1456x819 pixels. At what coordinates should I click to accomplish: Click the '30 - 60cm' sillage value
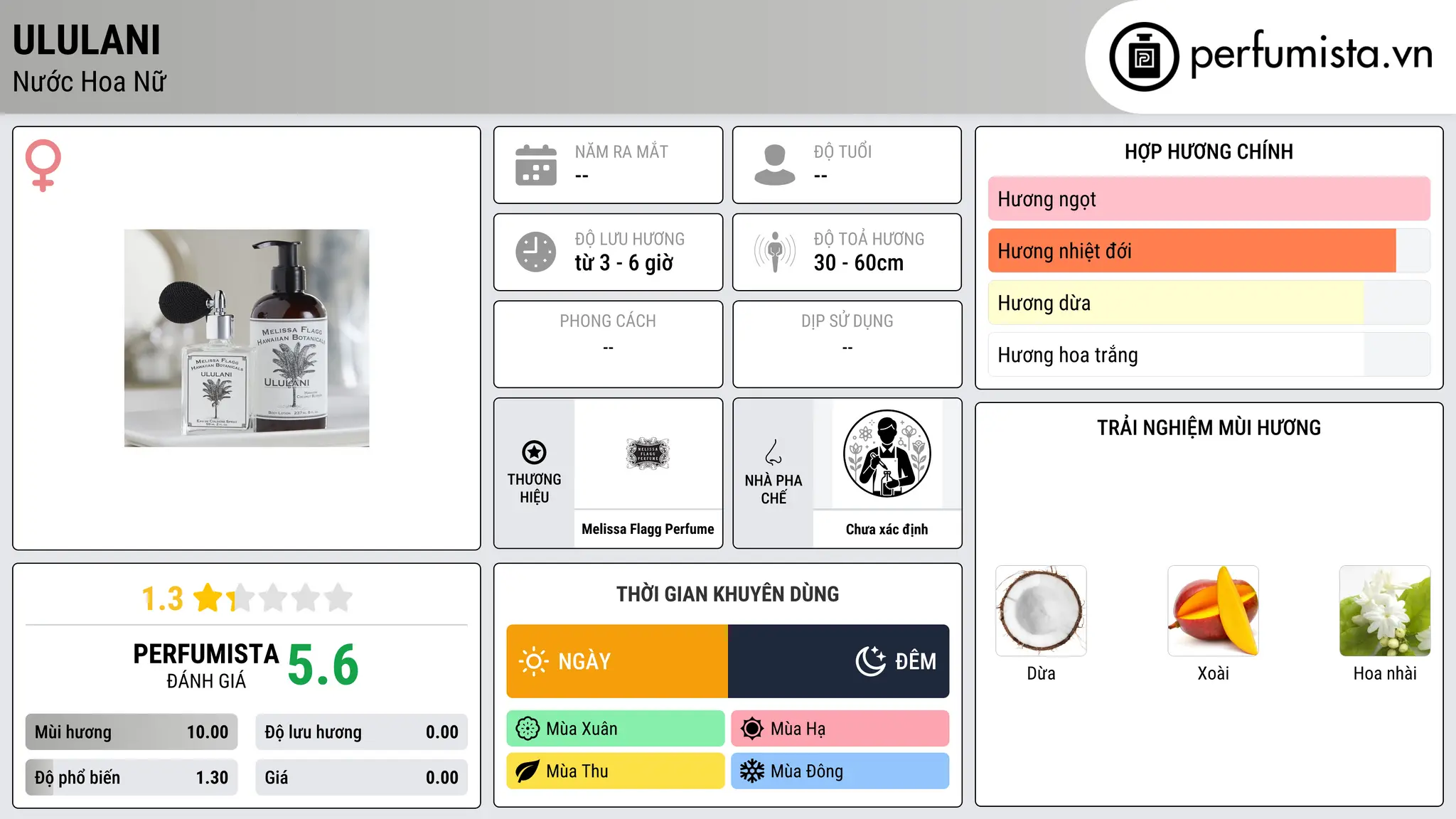[859, 263]
